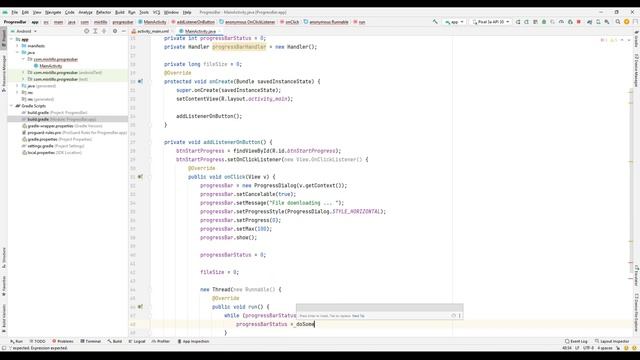Expand the com.mictille.progressbar (androidTest) package

24,73
